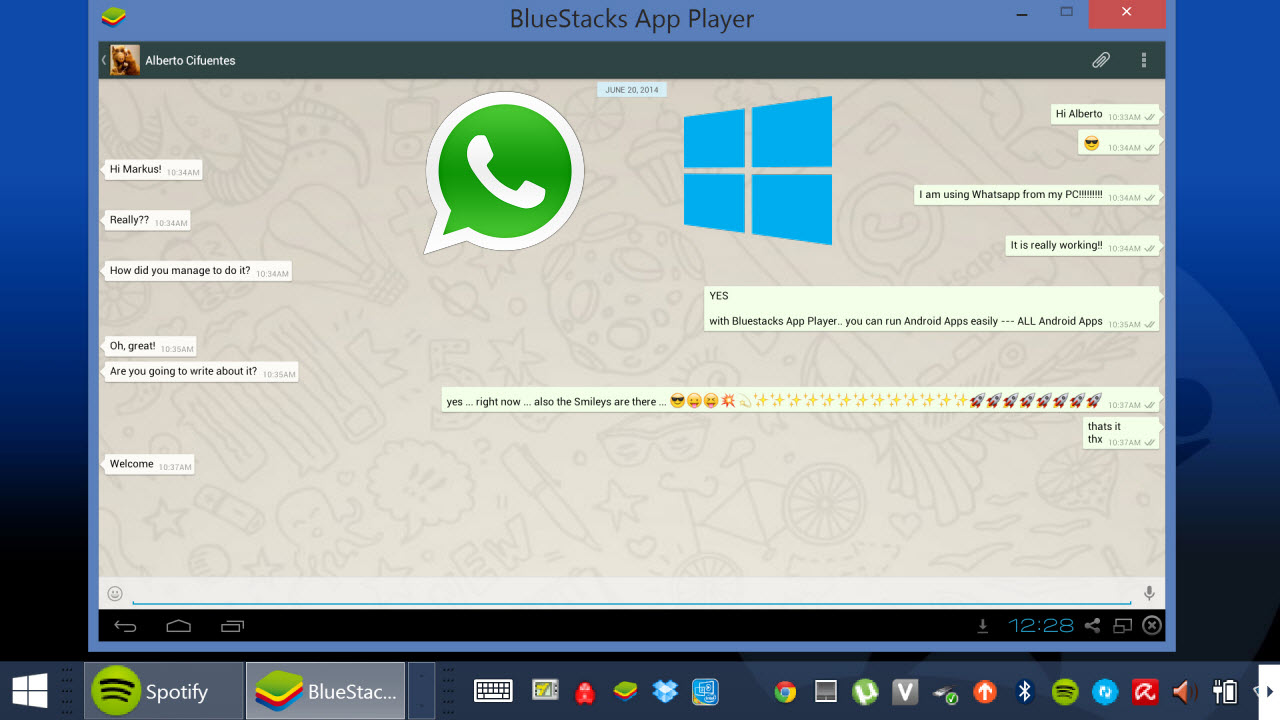Click the red tray icon beside the keyboard
The height and width of the screenshot is (720, 1280).
point(585,691)
